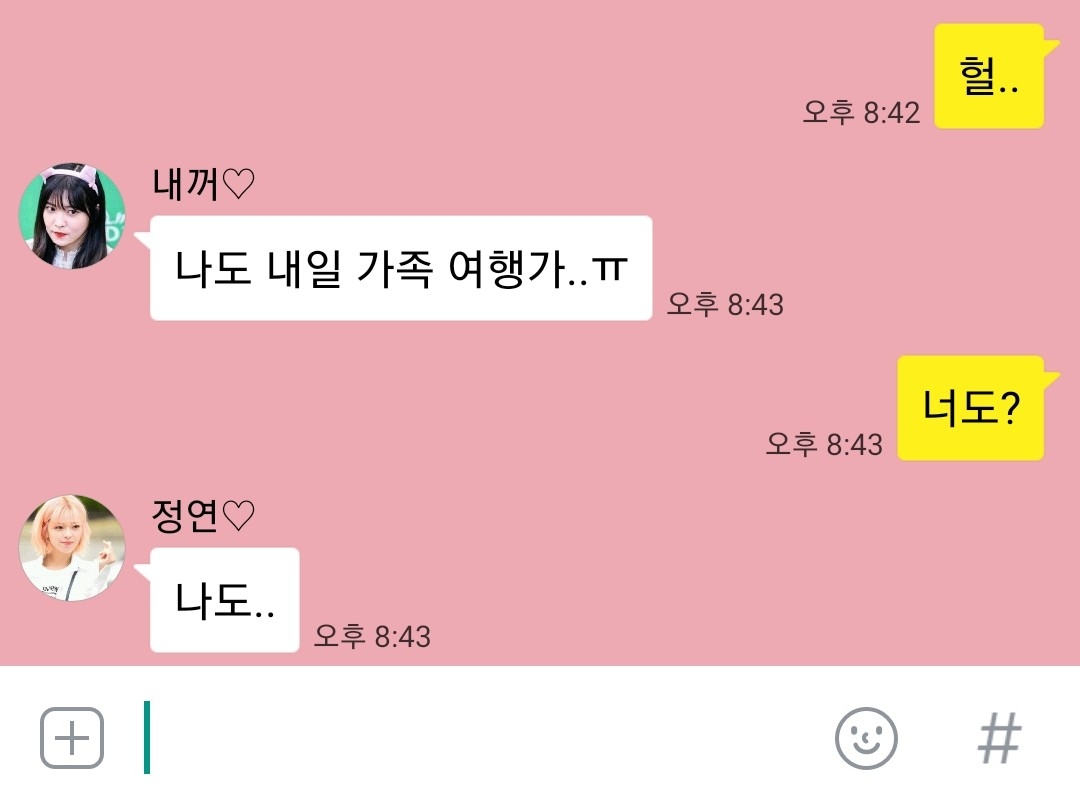Select the 나도 내일 가족 여행가..ㅠ message
Image resolution: width=1080 pixels, height=810 pixels.
tap(401, 268)
